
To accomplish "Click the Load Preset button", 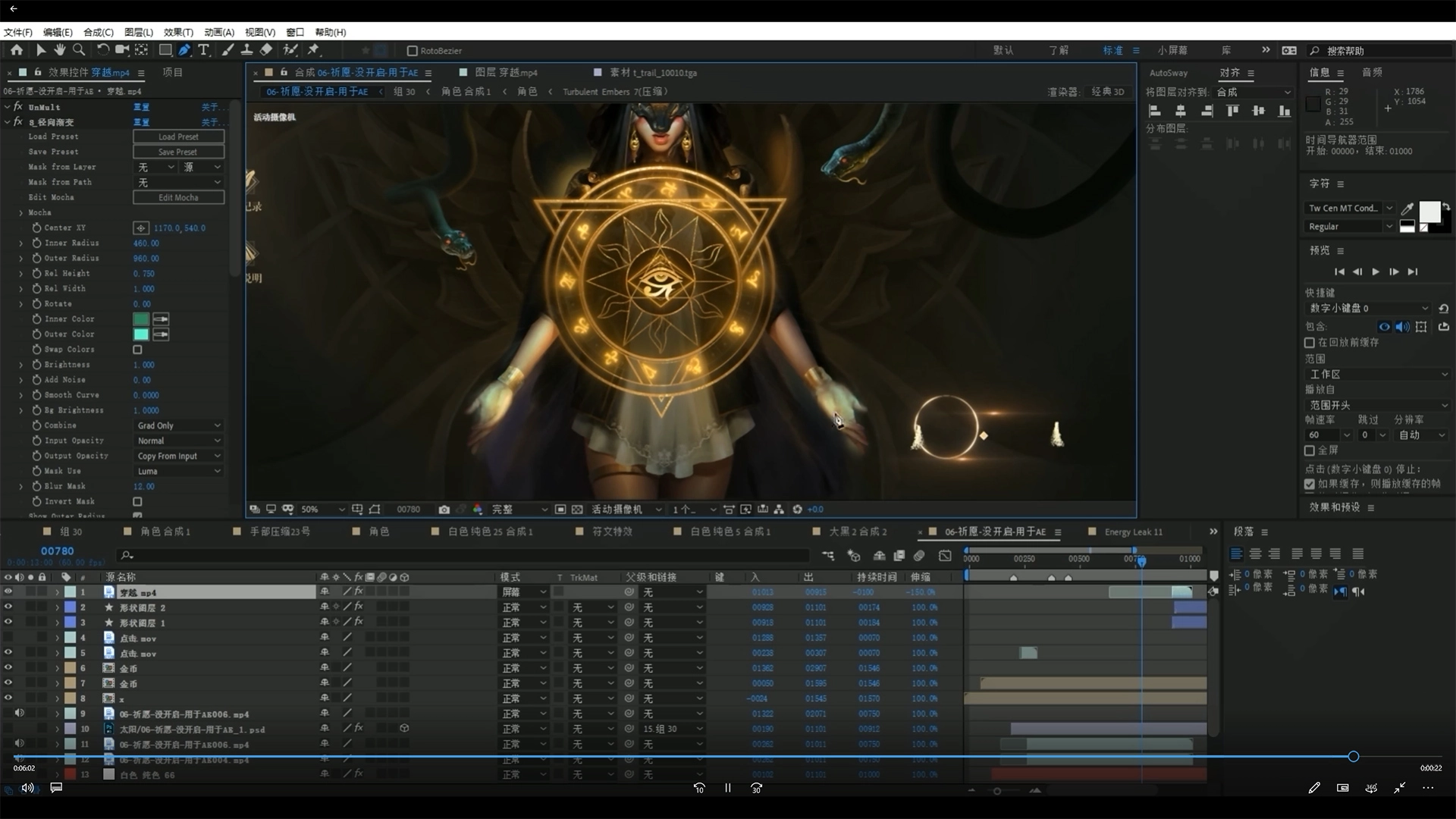I will point(178,136).
